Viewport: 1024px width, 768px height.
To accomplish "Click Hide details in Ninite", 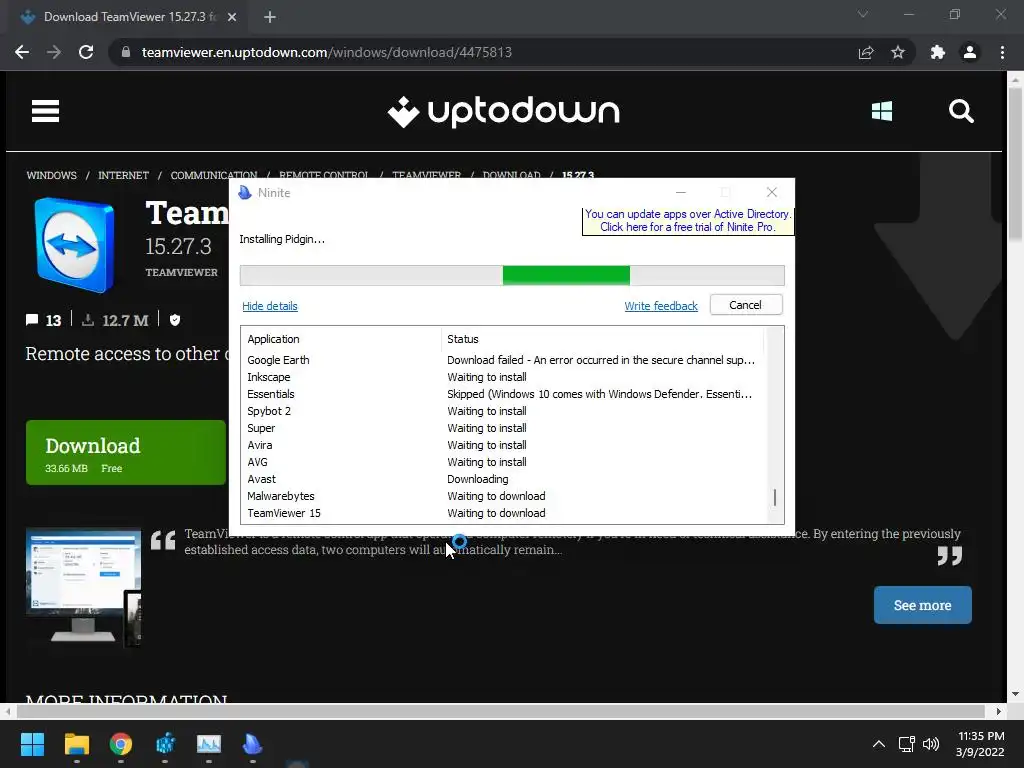I will [x=270, y=306].
